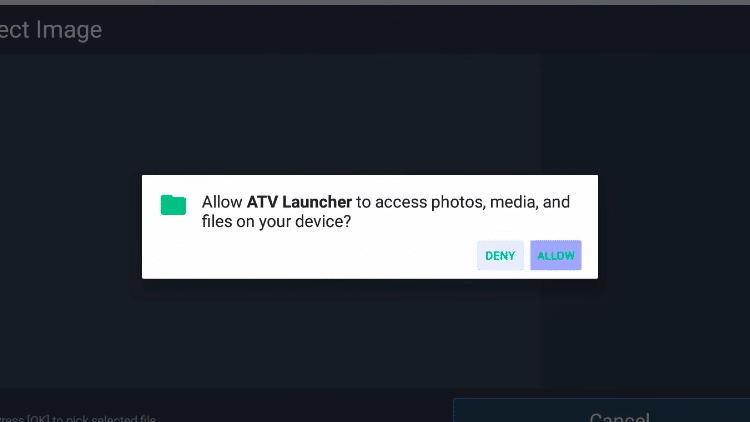Click the word "Allow" starting the permission message

[221, 202]
